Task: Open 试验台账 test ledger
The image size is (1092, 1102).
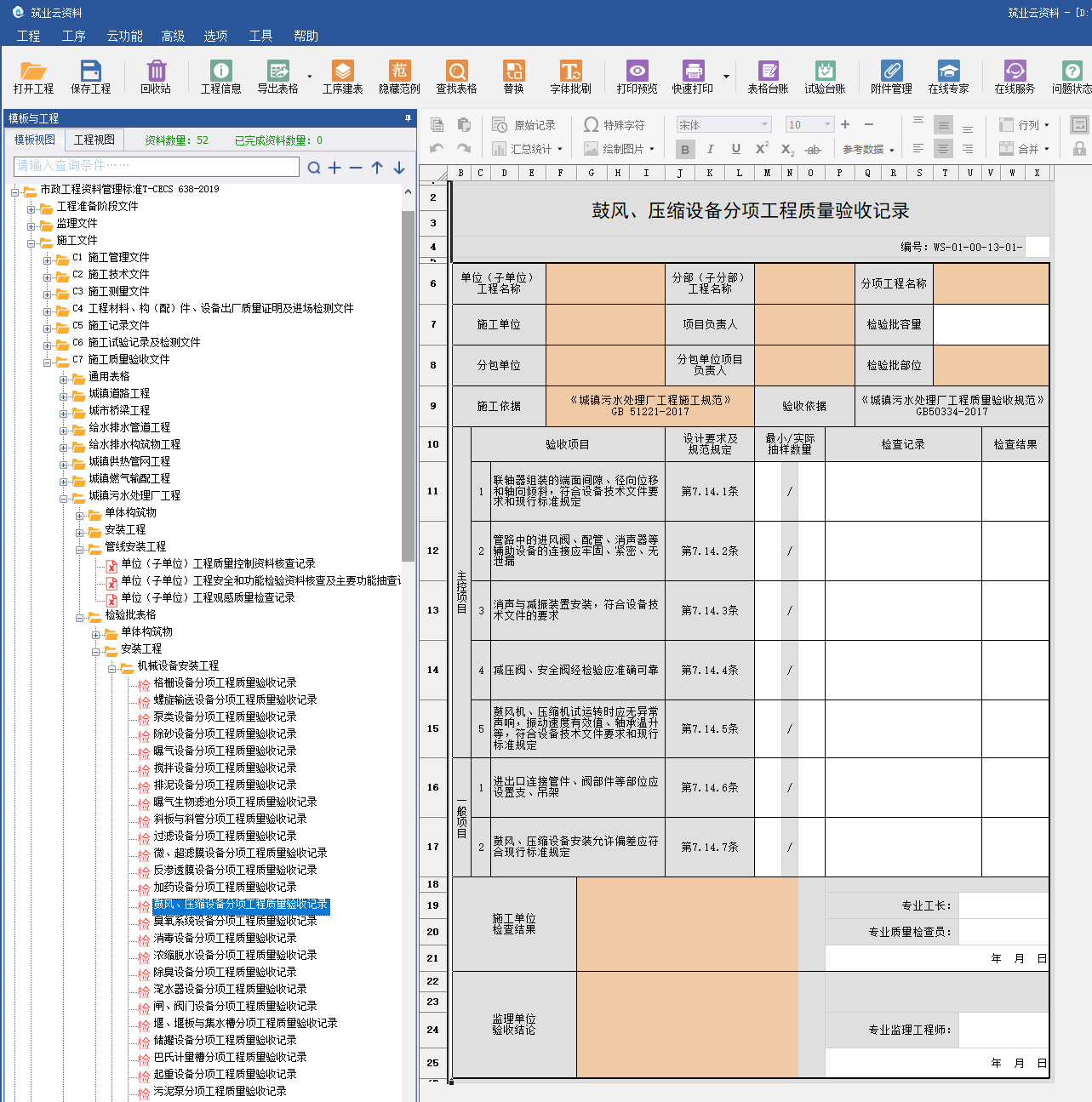Action: pyautogui.click(x=825, y=76)
